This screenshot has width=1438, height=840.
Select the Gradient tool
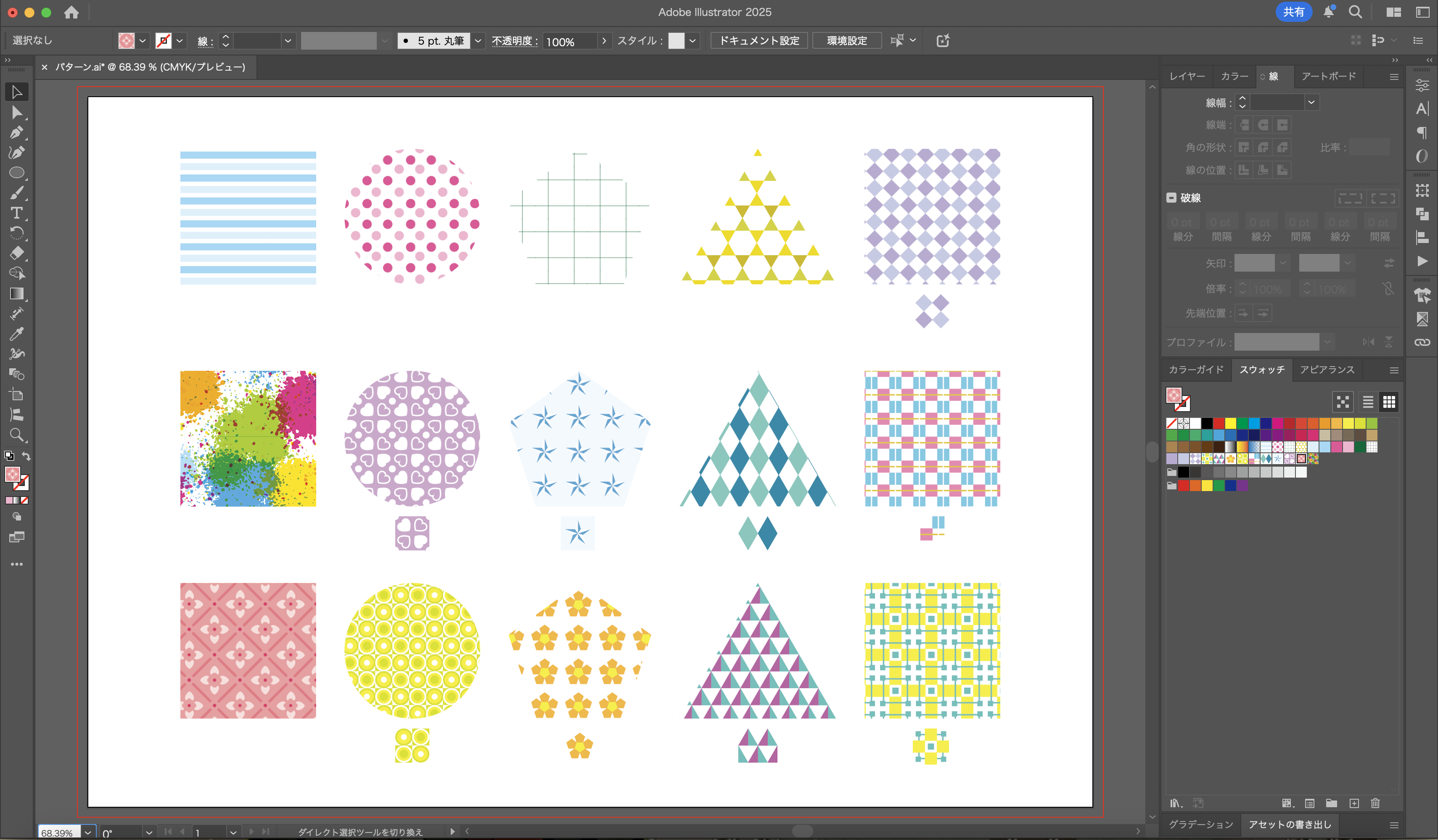pyautogui.click(x=16, y=293)
